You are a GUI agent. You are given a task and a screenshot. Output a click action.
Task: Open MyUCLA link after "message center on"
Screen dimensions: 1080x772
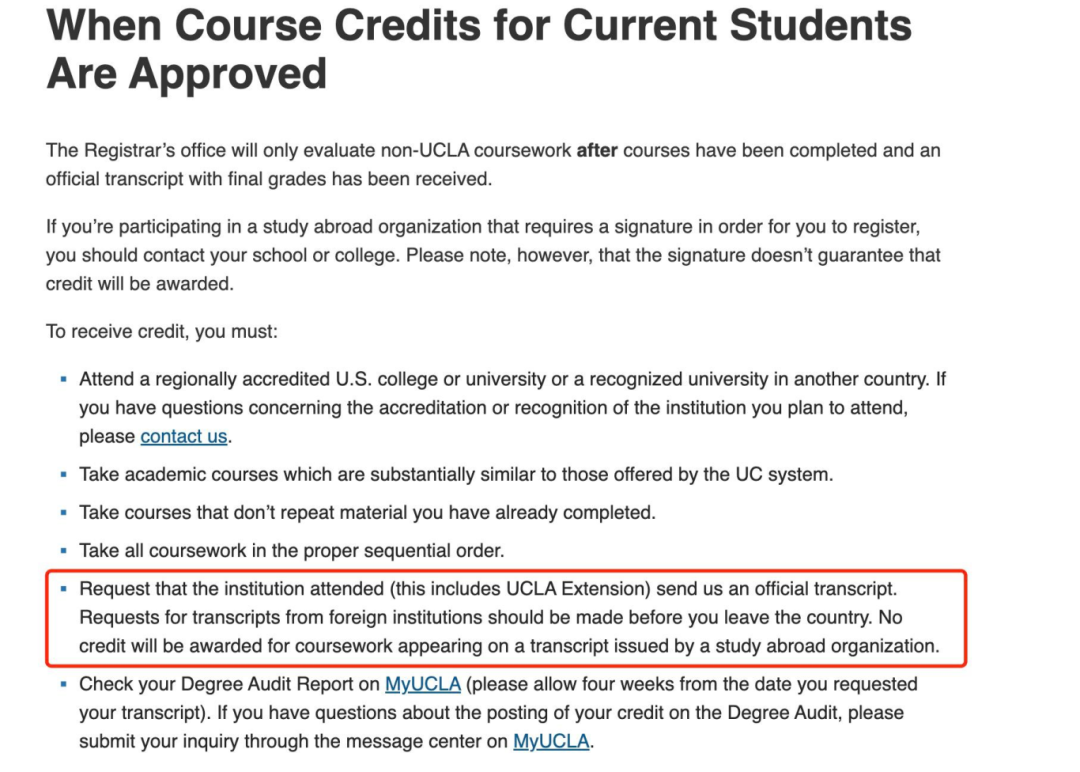point(551,741)
